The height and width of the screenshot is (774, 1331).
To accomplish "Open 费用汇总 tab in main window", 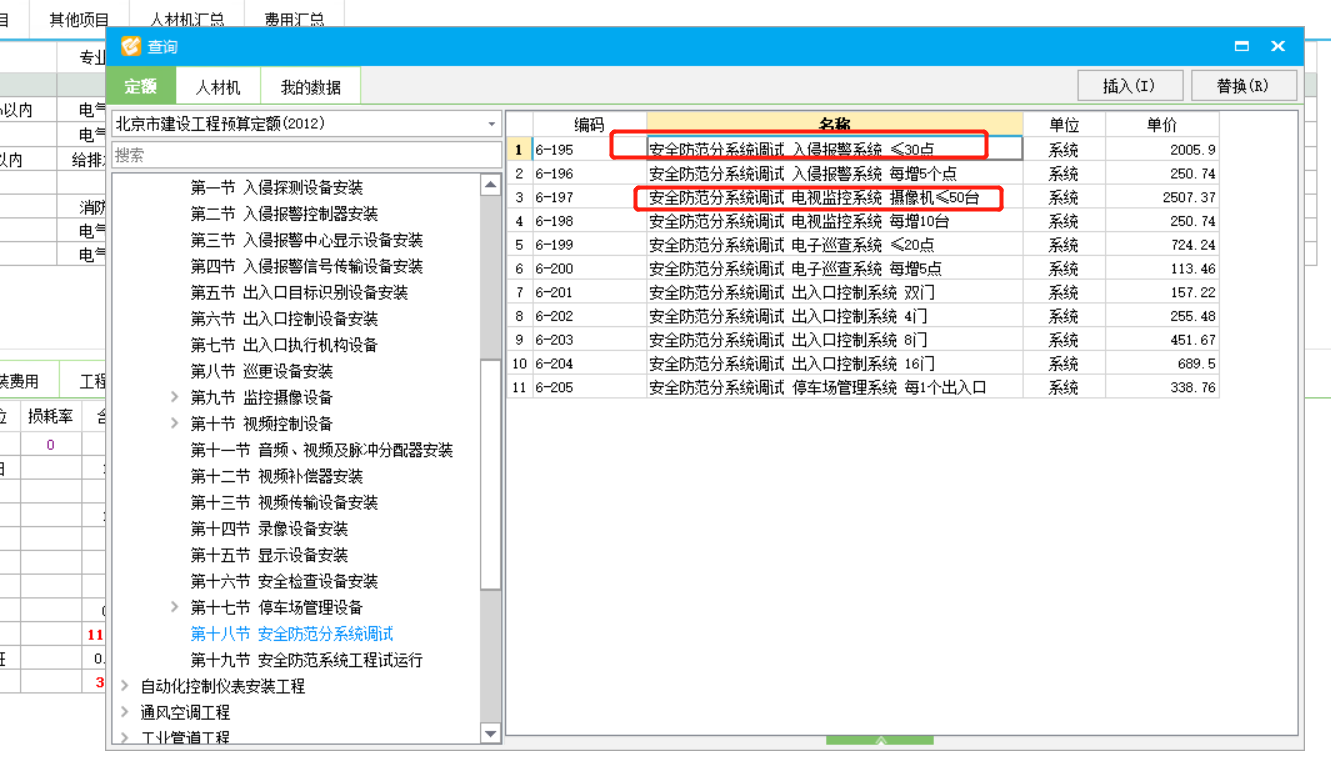I will 295,18.
